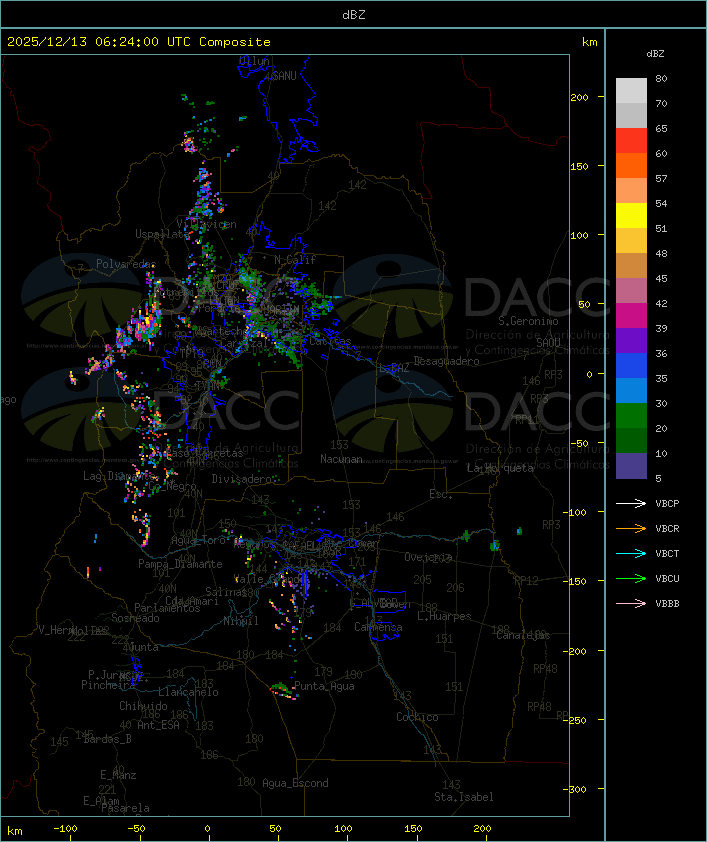
Task: Click the Sosneado label on the map
Action: point(135,618)
